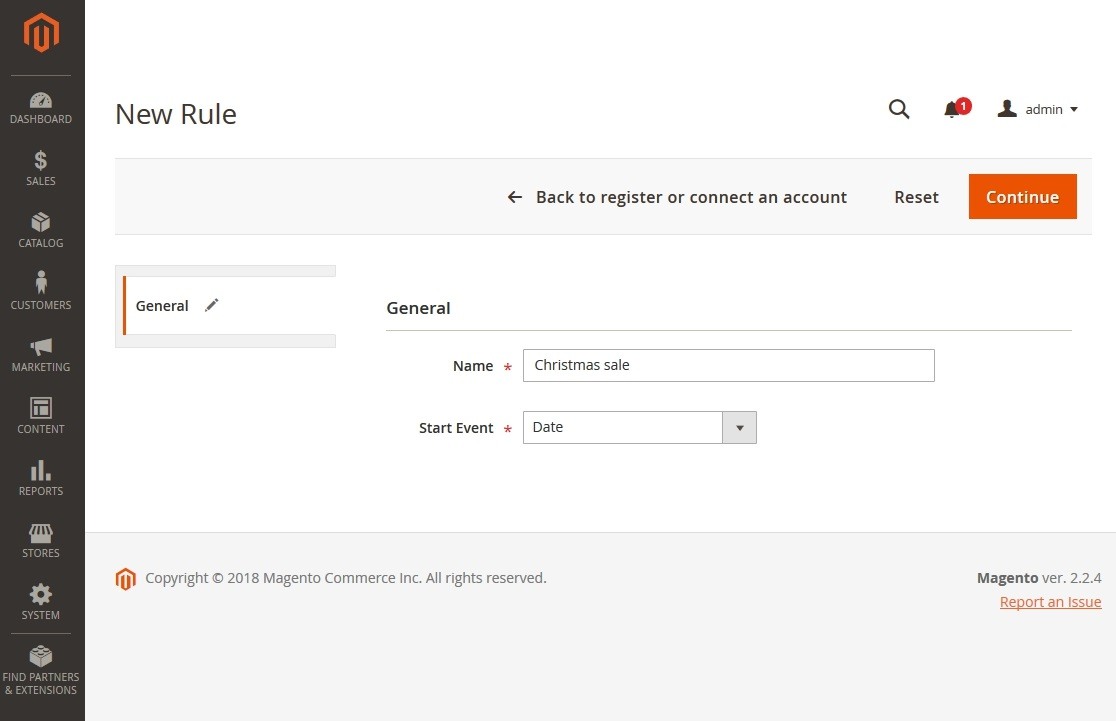The height and width of the screenshot is (721, 1116).
Task: Open the Reports menu
Action: pos(41,478)
